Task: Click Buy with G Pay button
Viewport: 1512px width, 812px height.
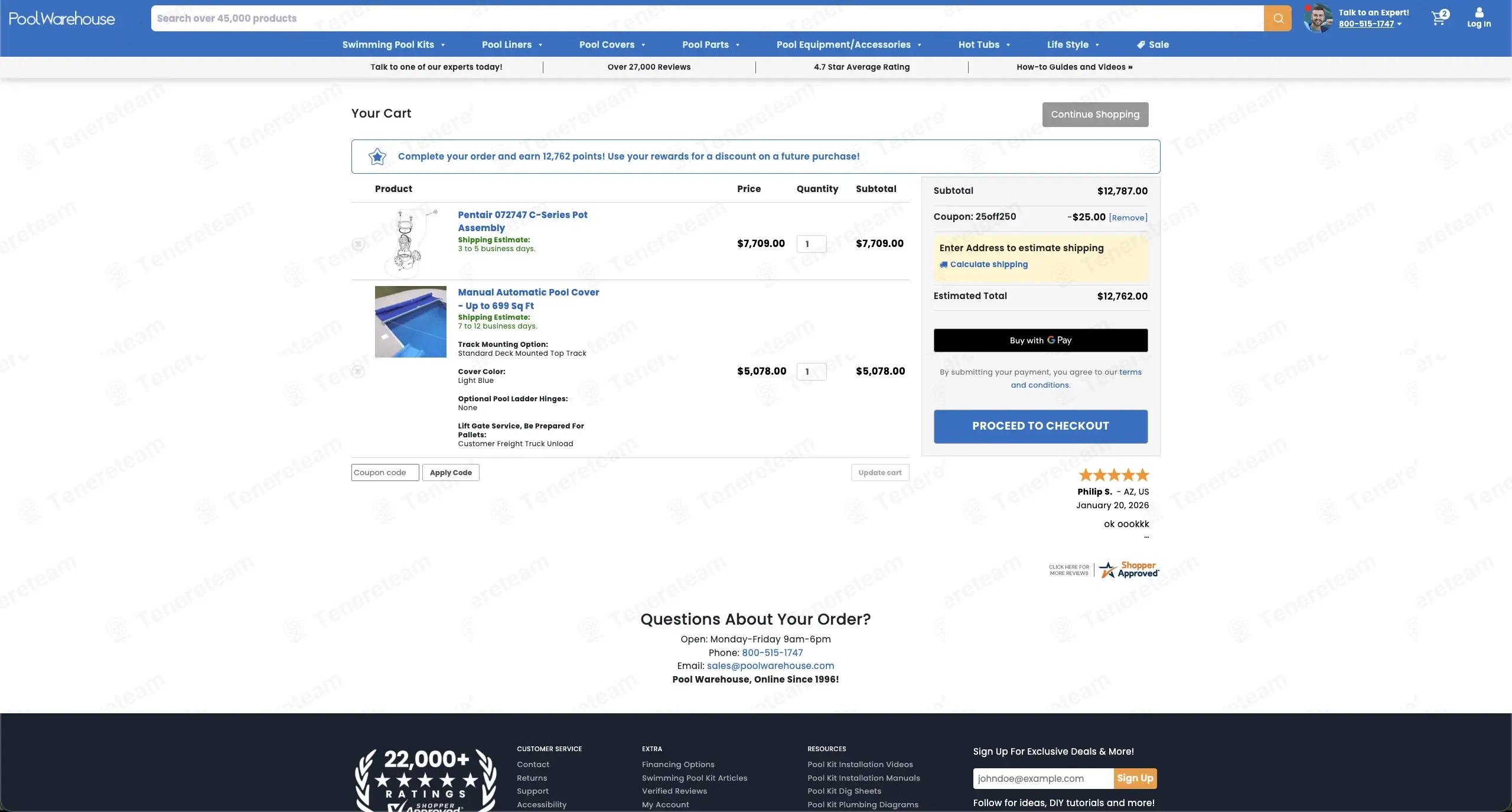Action: click(1041, 340)
